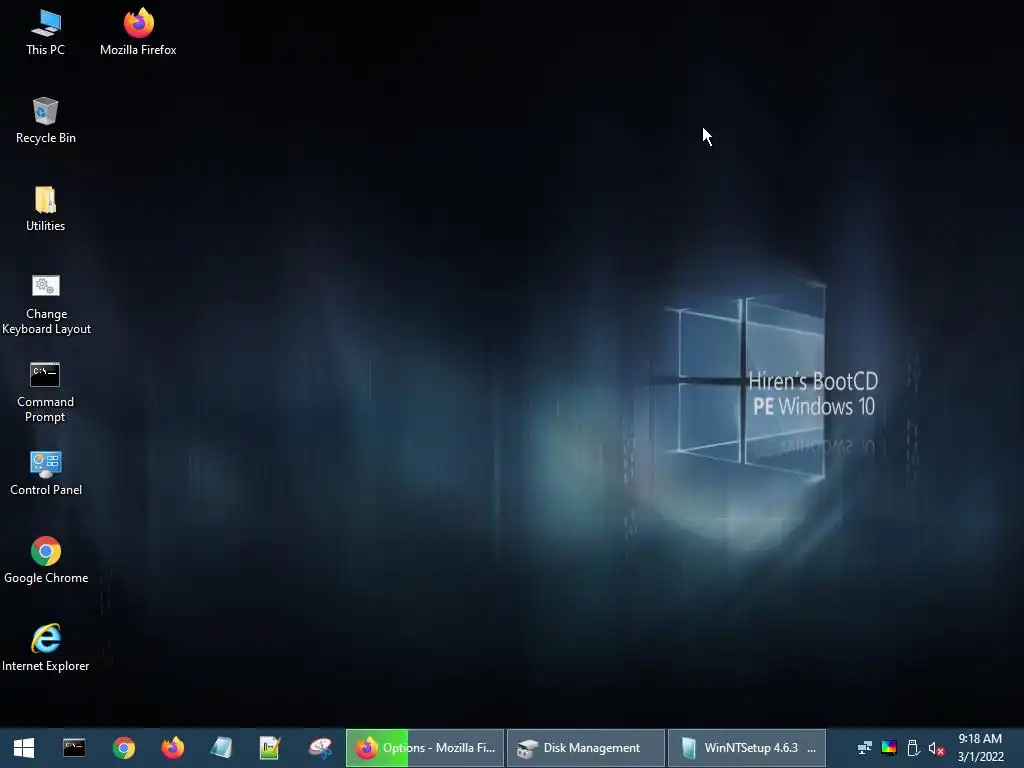Viewport: 1024px width, 768px height.
Task: Click the green notepad pinned taskbar icon
Action: tap(270, 748)
